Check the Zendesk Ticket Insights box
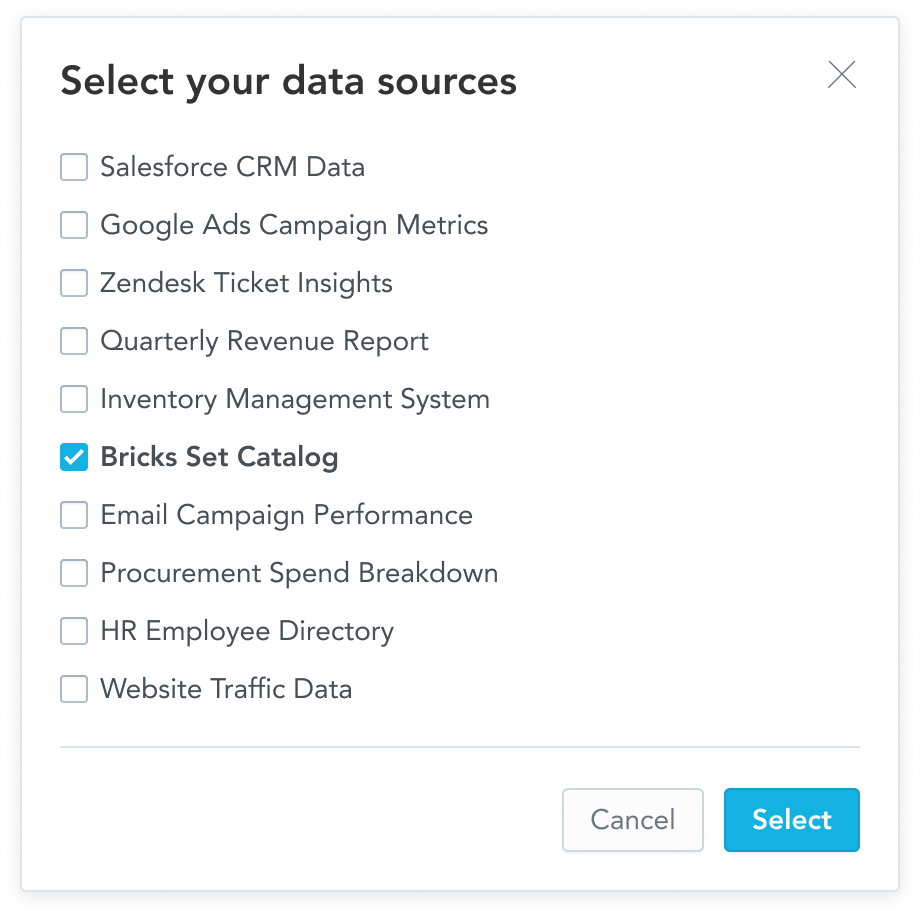 [73, 283]
